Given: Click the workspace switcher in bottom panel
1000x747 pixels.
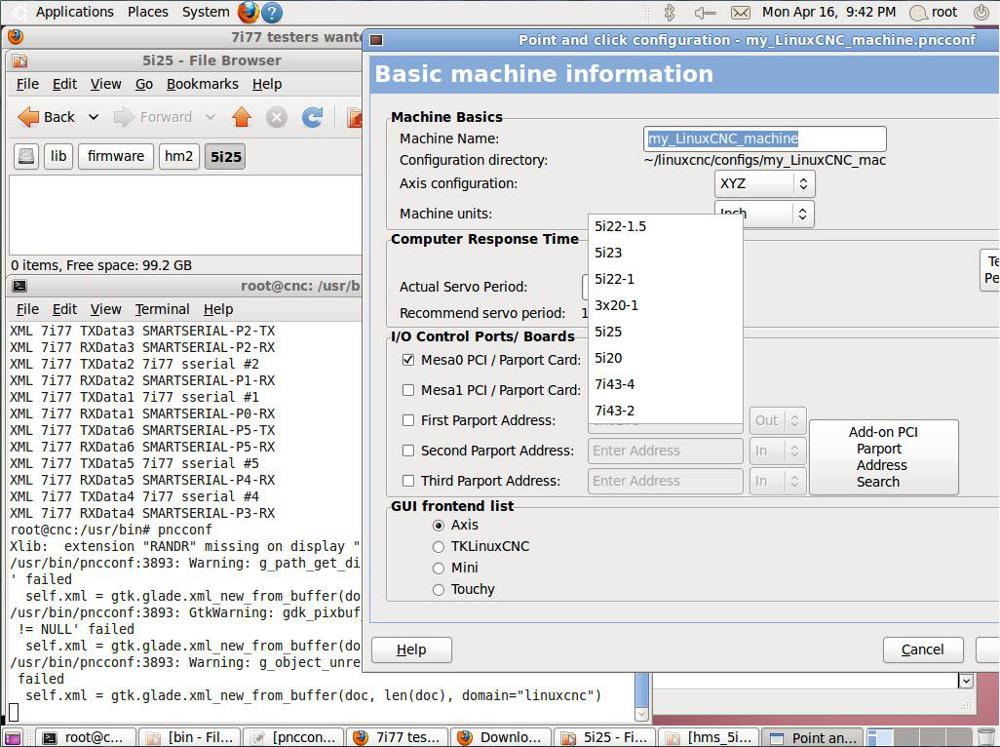Looking at the screenshot, I should (x=919, y=737).
